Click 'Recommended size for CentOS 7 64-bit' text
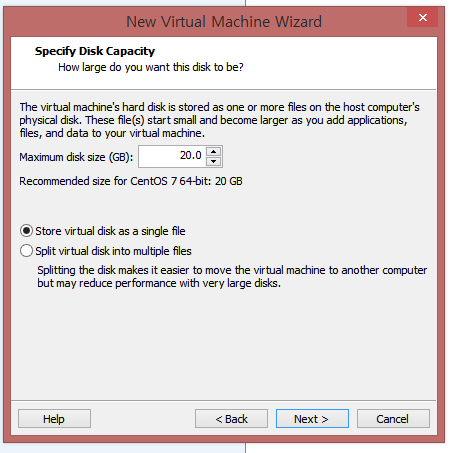 click(x=131, y=181)
